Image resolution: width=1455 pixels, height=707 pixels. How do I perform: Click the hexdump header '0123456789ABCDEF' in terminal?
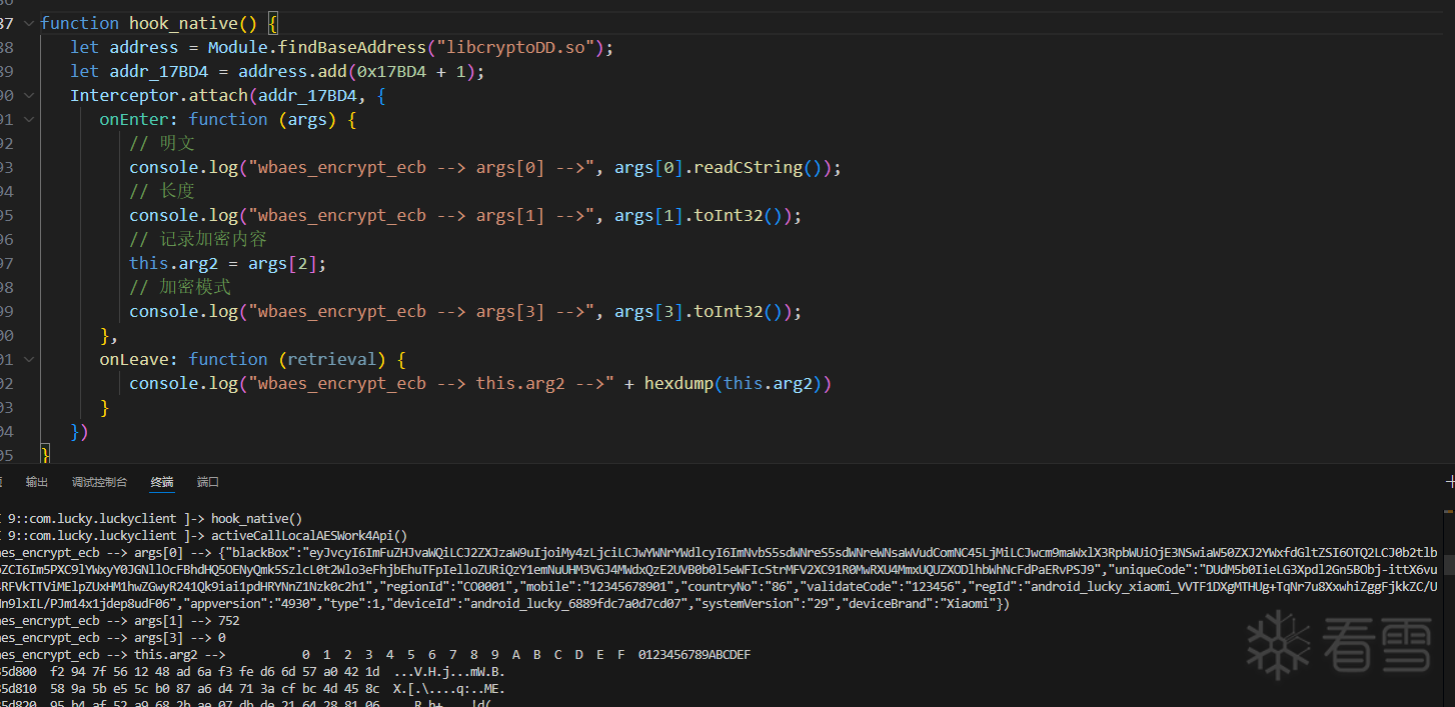point(694,654)
